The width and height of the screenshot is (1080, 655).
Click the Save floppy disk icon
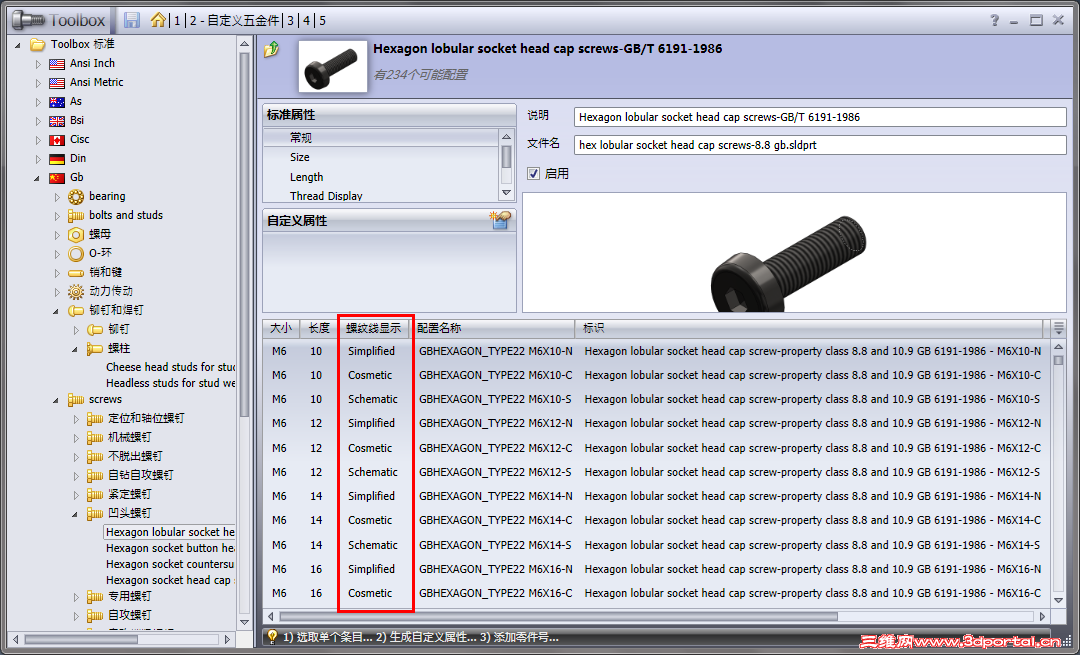[132, 20]
